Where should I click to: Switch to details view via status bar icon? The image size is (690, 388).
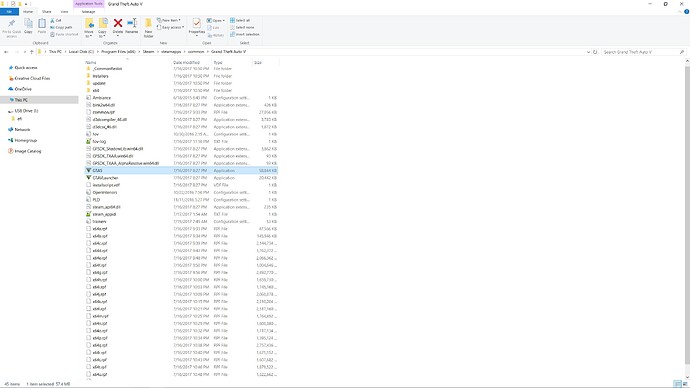pos(677,384)
